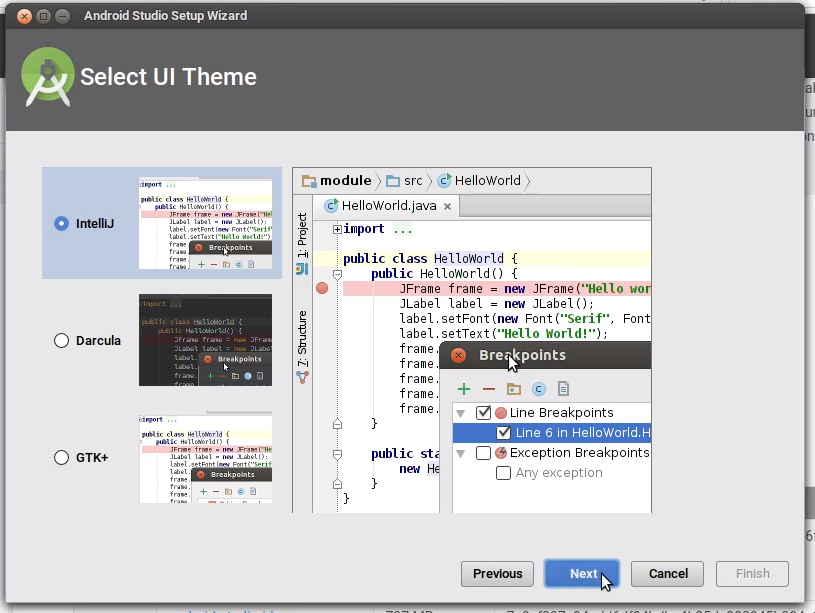Group breakpoints by folder icon
This screenshot has width=815, height=613.
513,389
